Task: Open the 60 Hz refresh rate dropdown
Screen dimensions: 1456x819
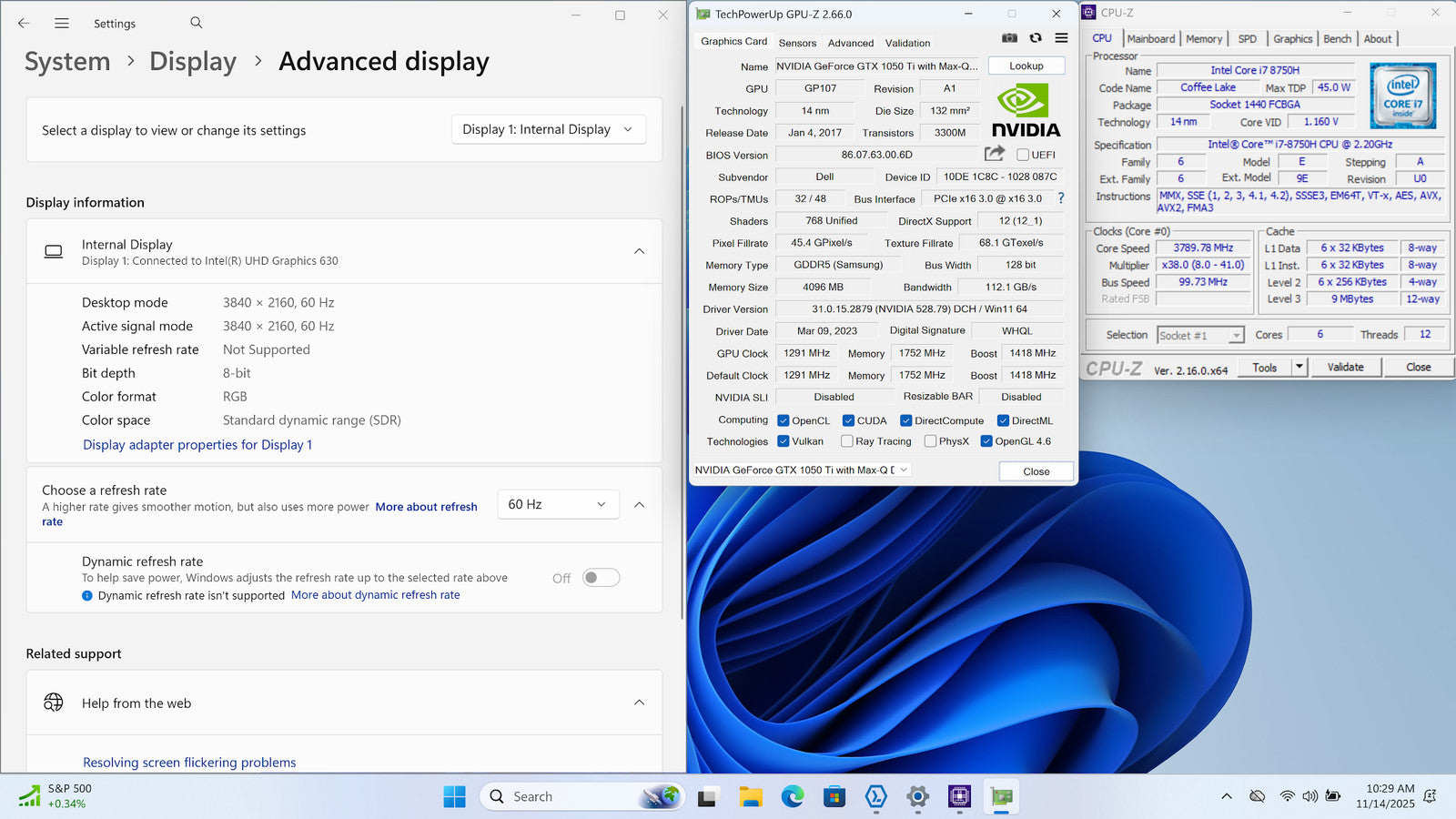Action: point(557,504)
